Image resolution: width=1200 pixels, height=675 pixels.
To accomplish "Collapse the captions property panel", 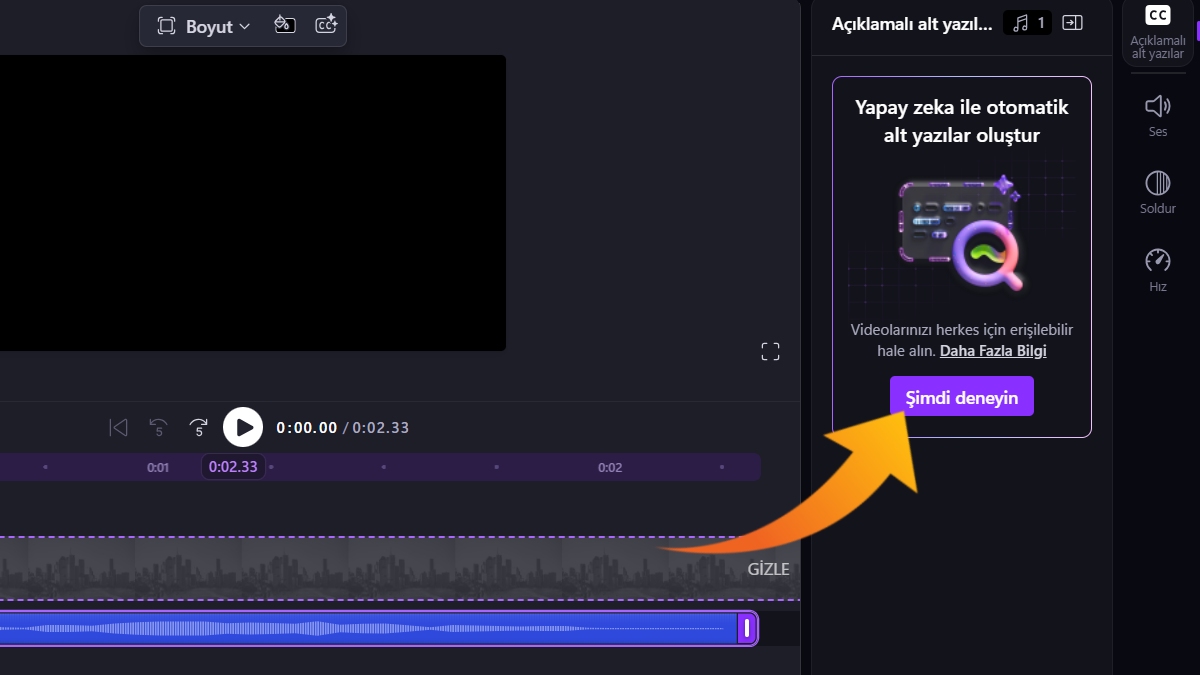I will (1072, 23).
